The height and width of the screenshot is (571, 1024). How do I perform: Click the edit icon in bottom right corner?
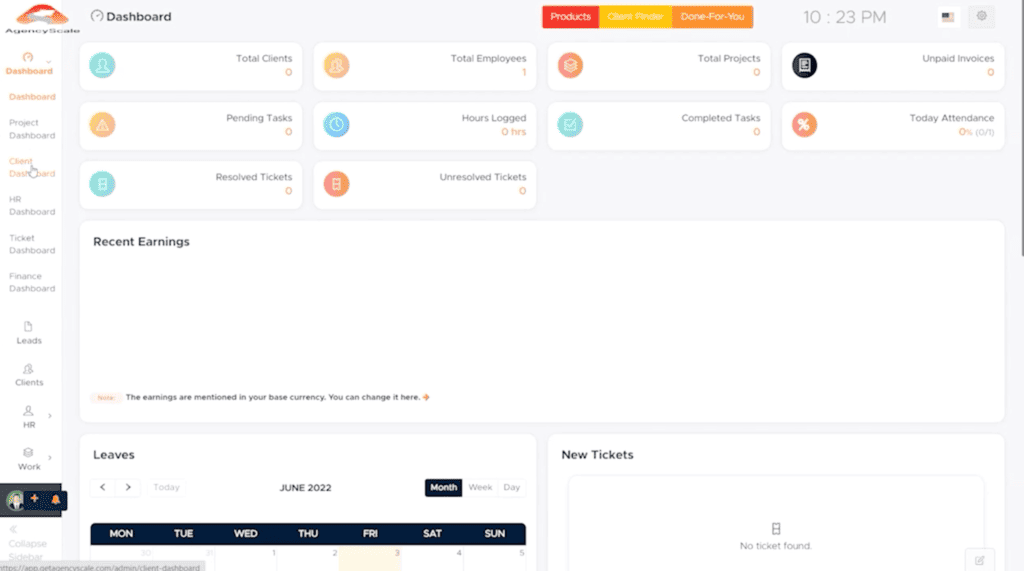(x=980, y=560)
